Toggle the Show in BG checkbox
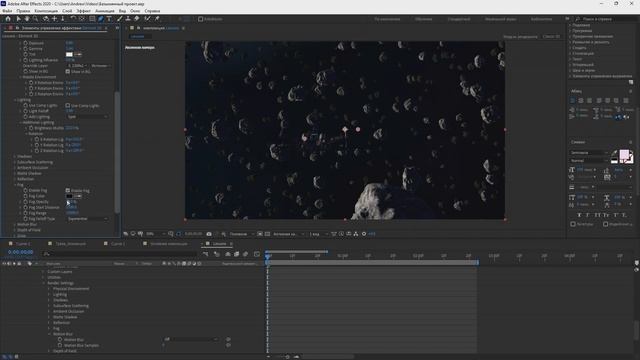This screenshot has height=360, width=640. click(68, 71)
